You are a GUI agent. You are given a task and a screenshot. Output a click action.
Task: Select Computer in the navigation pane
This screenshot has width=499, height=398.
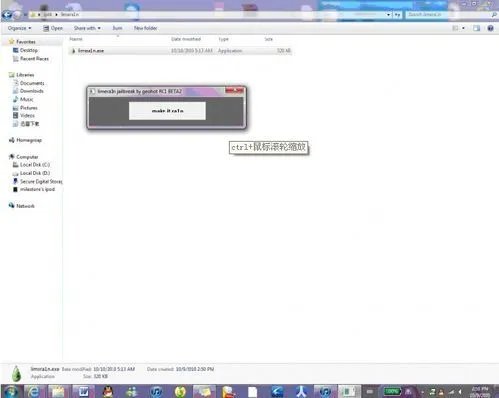[x=27, y=157]
